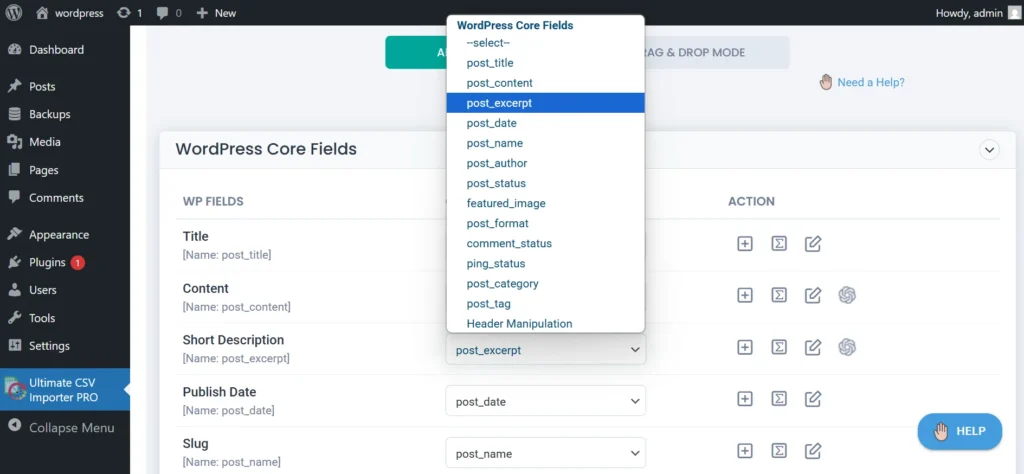Viewport: 1024px width, 474px height.
Task: Click the OpenAI icon in Short Description row
Action: pyautogui.click(x=847, y=347)
